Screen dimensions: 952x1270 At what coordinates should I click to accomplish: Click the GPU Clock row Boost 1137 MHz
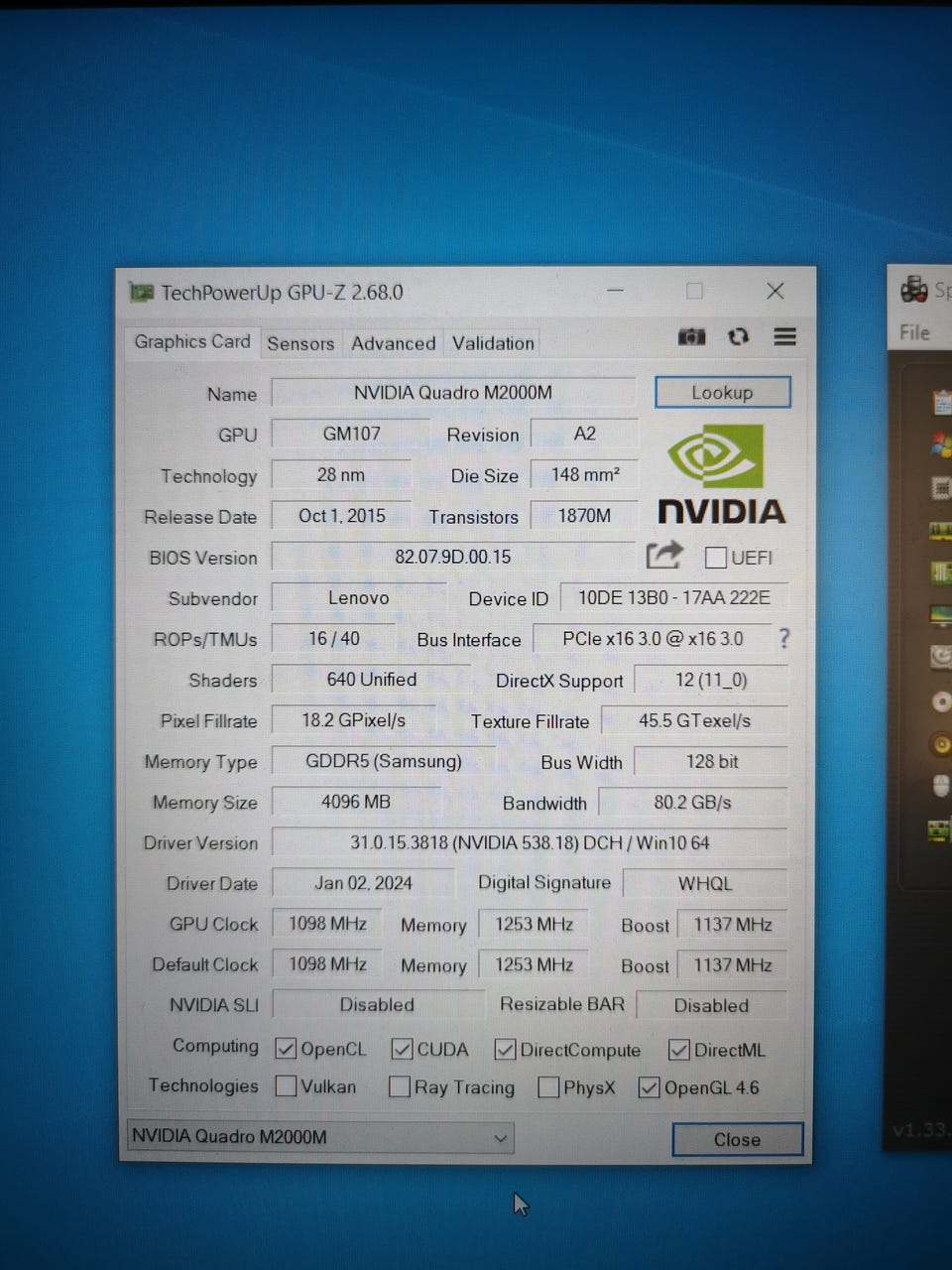click(733, 924)
